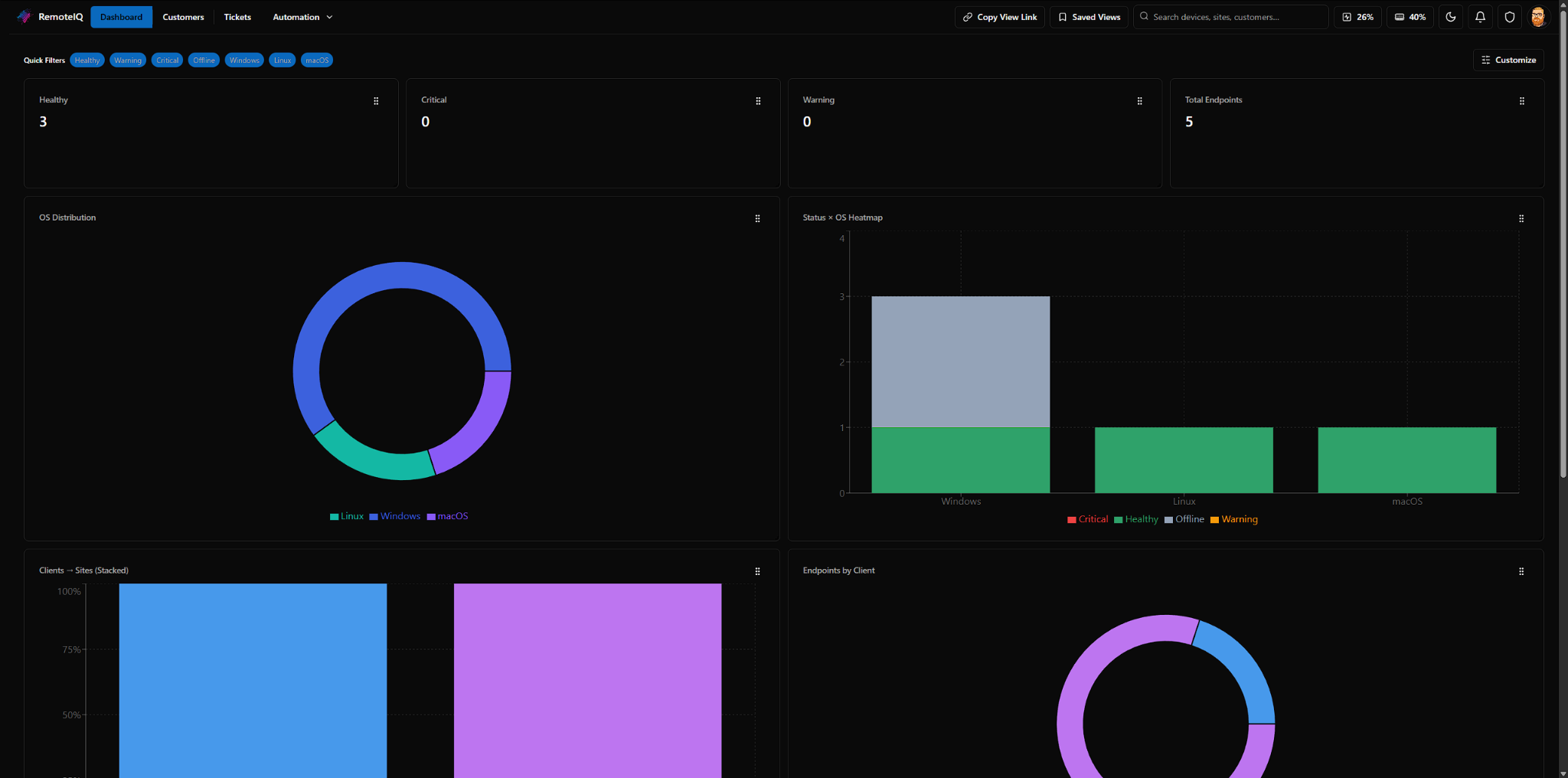The width and height of the screenshot is (1568, 778).
Task: Open the Tickets tab
Action: click(x=237, y=16)
